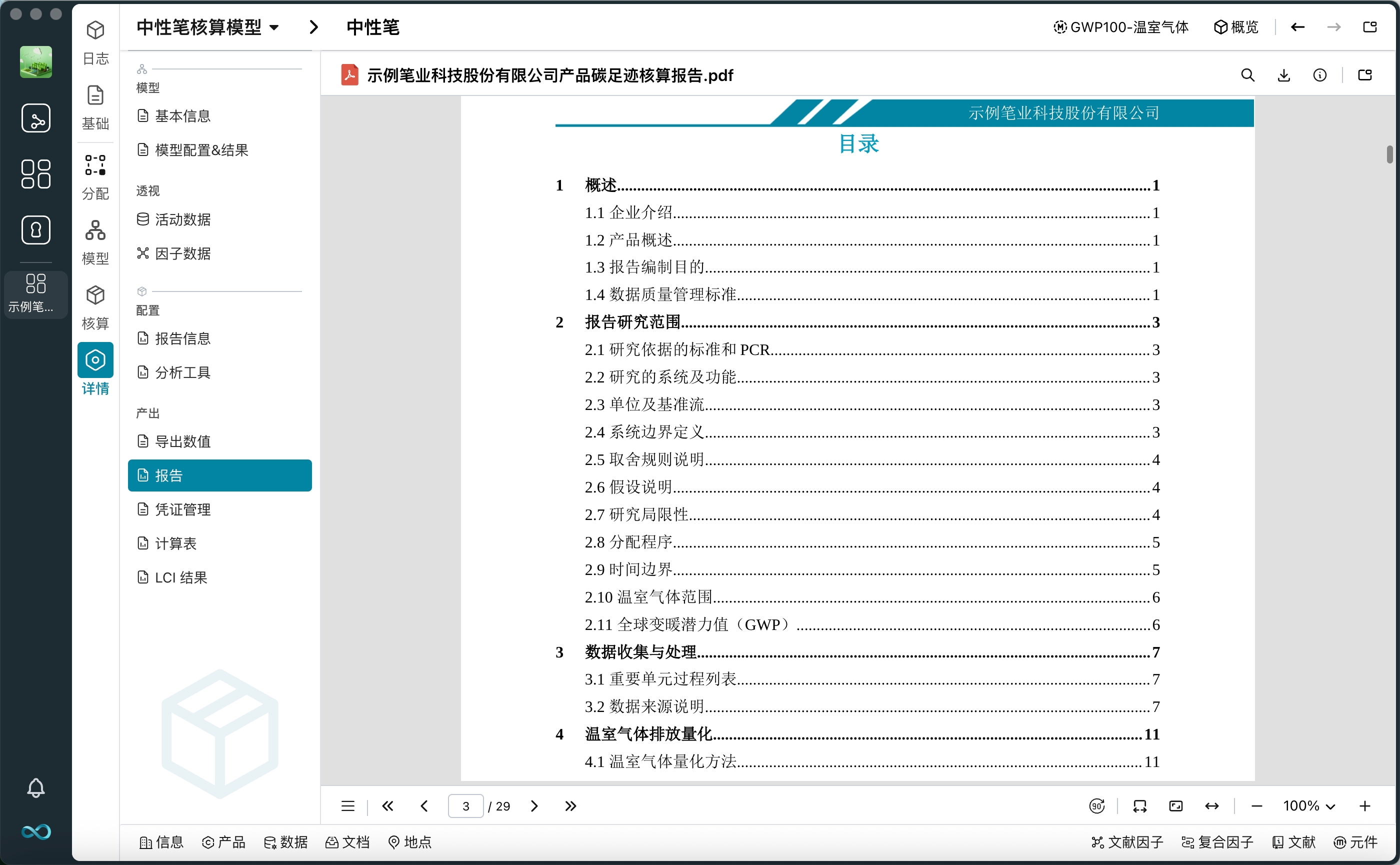1400x865 pixels.
Task: Open the 概览 overview tab
Action: [1237, 27]
